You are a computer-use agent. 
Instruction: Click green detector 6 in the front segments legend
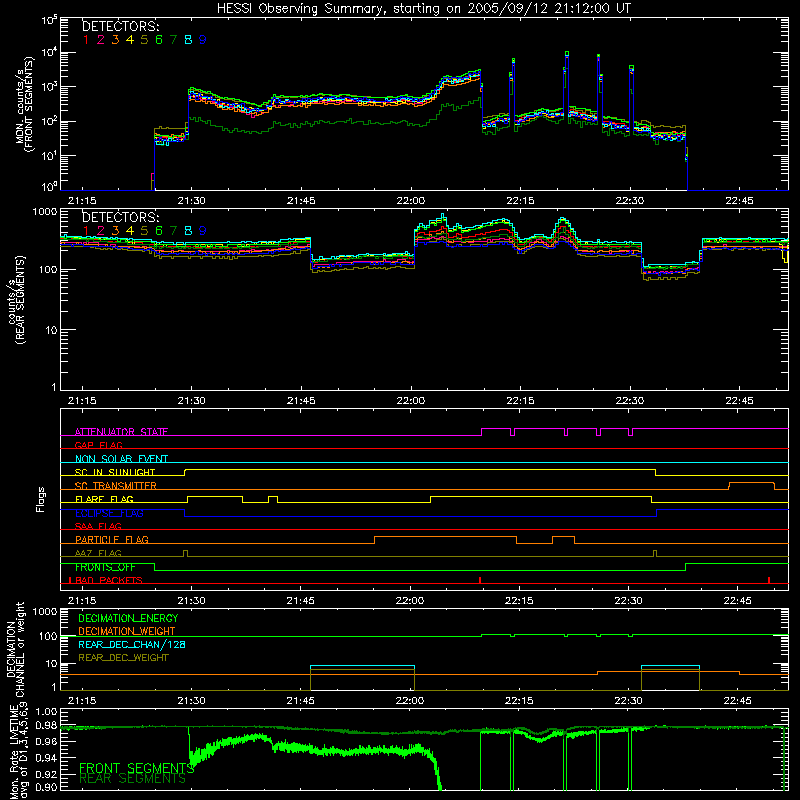click(x=159, y=40)
